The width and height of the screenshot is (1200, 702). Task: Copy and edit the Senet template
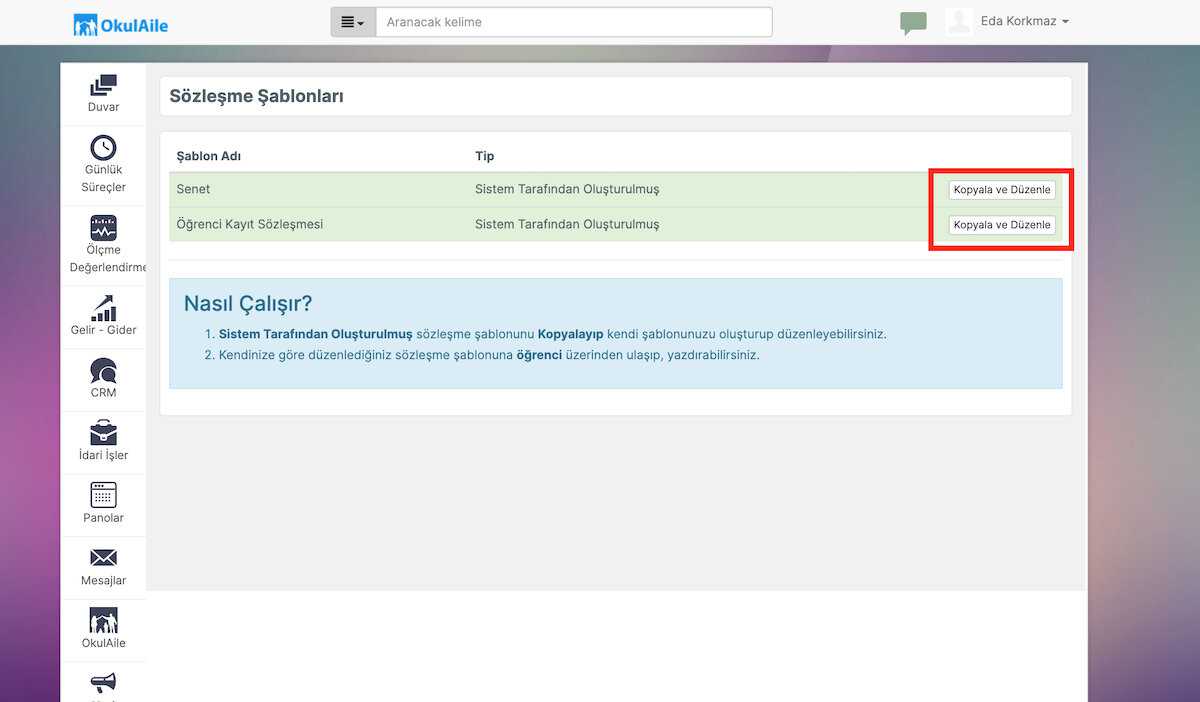1002,190
